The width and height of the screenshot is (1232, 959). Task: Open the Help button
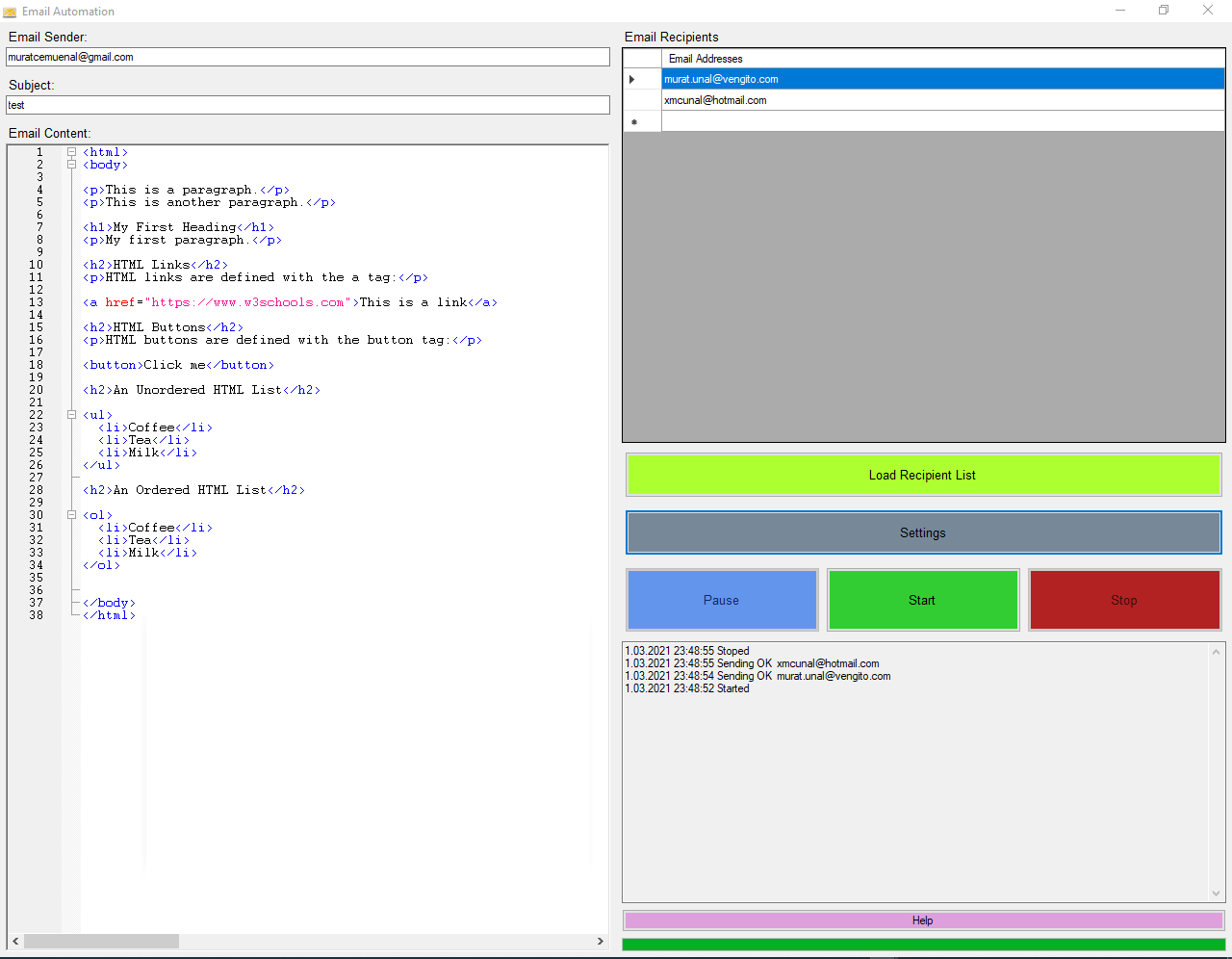point(922,920)
